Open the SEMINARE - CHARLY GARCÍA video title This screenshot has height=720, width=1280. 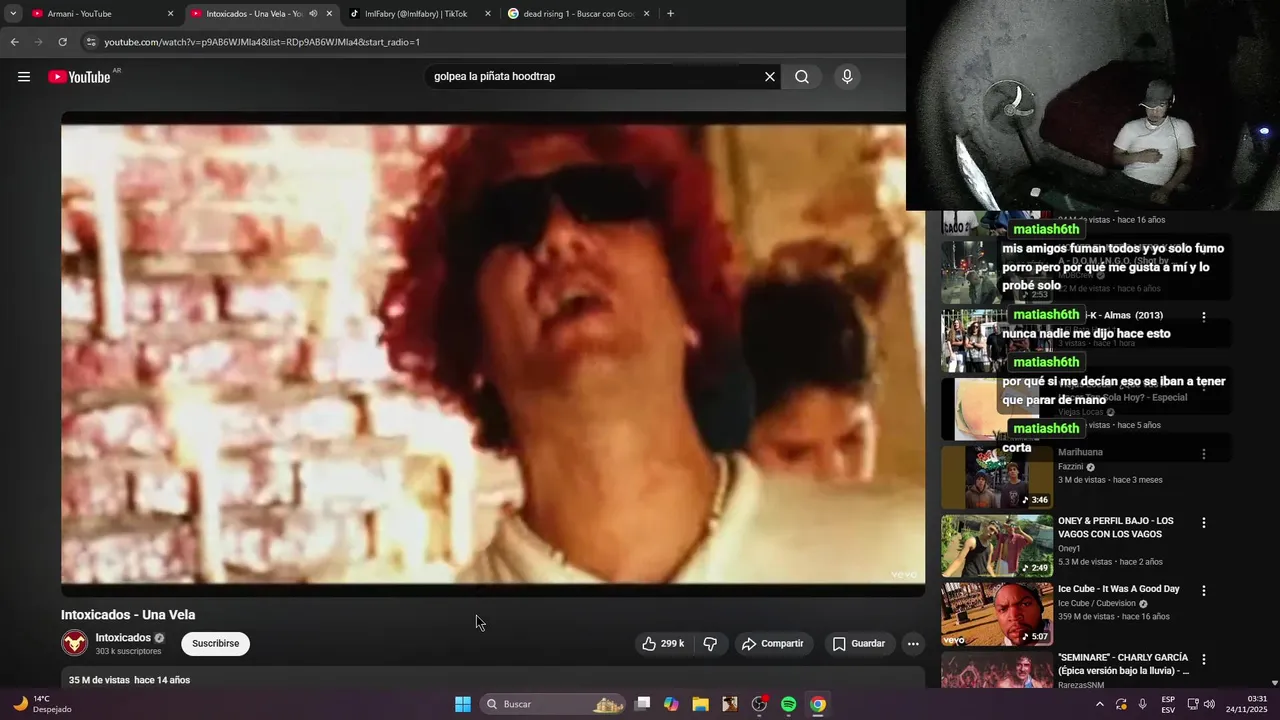1124,664
